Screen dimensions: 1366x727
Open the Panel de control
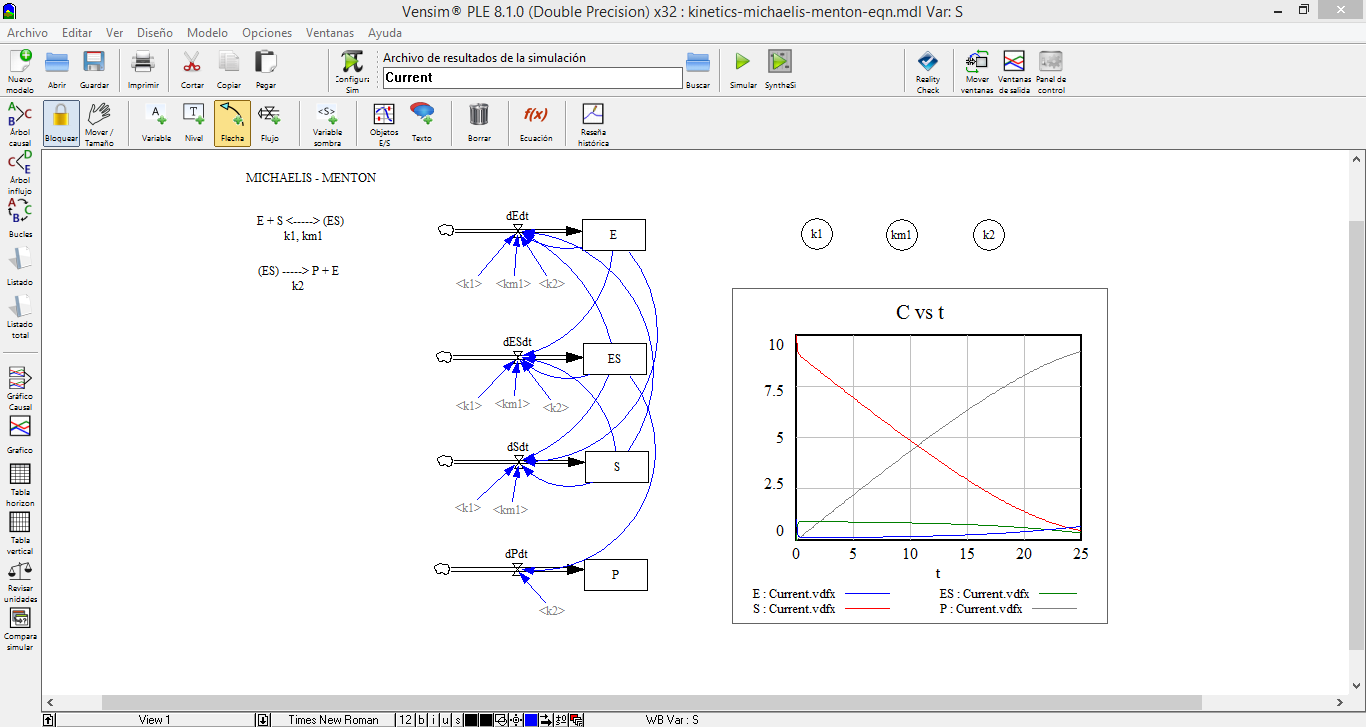tap(1051, 71)
